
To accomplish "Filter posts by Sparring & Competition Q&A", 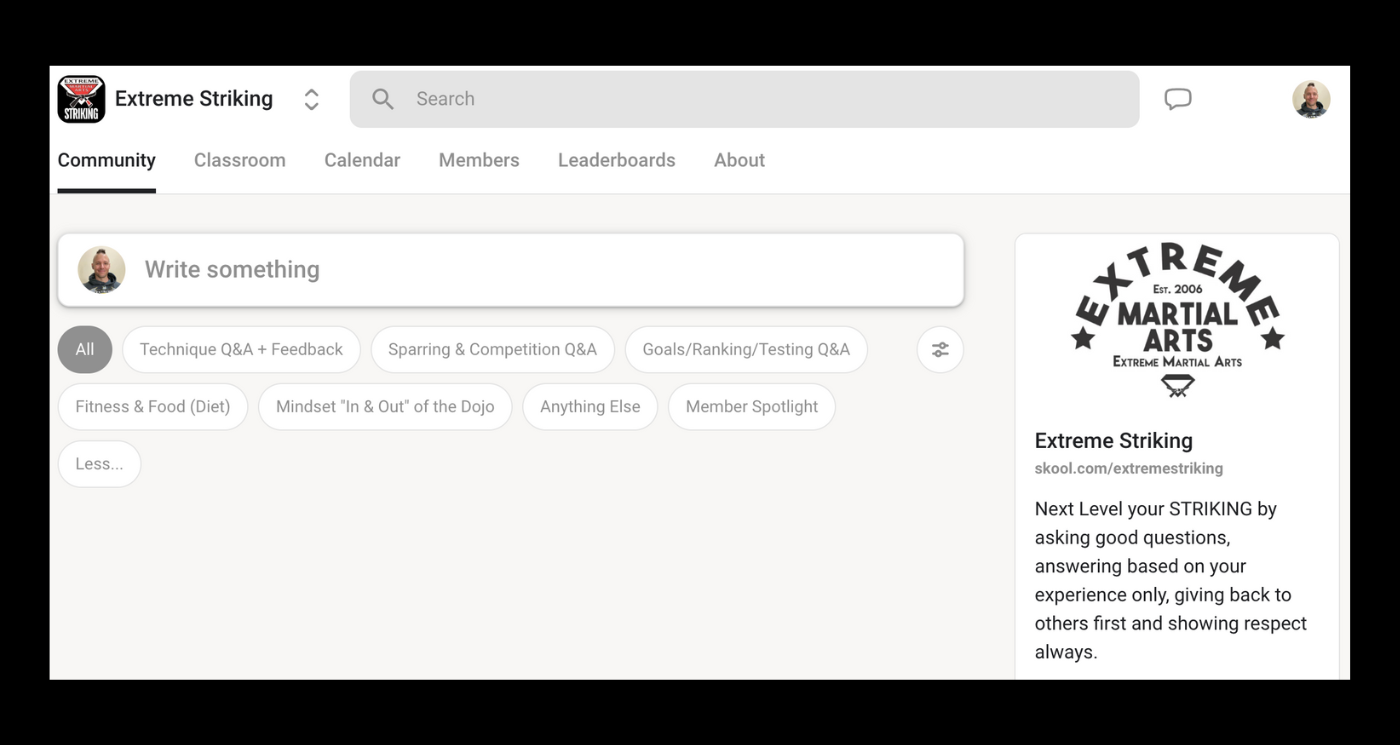I will [x=492, y=349].
